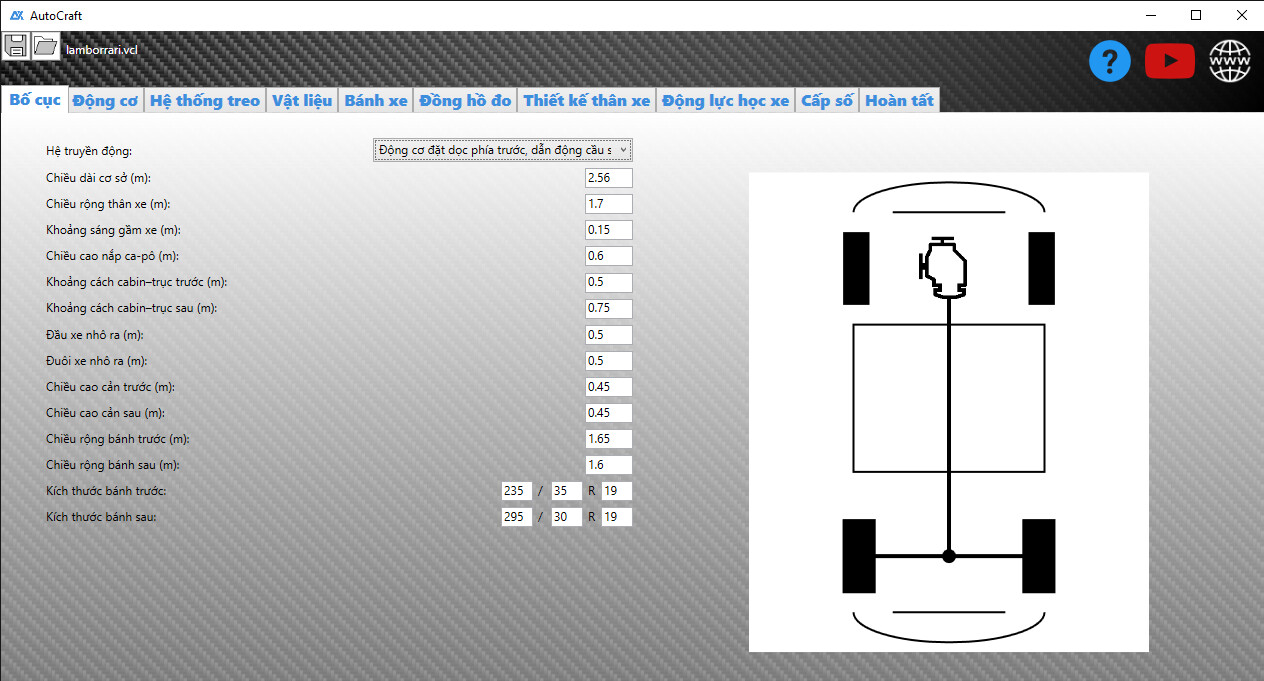1264x681 pixels.
Task: Select rear tire aspect ratio field 30
Action: pos(566,517)
